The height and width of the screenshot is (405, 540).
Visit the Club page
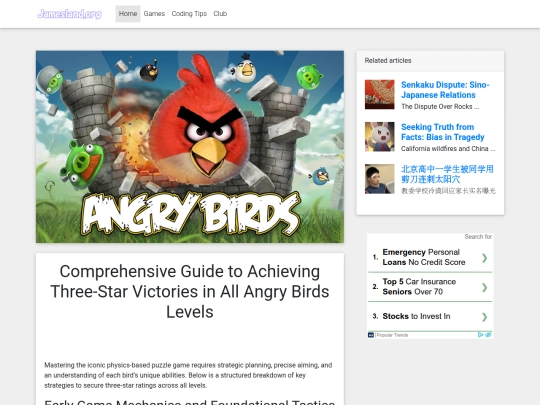point(220,14)
